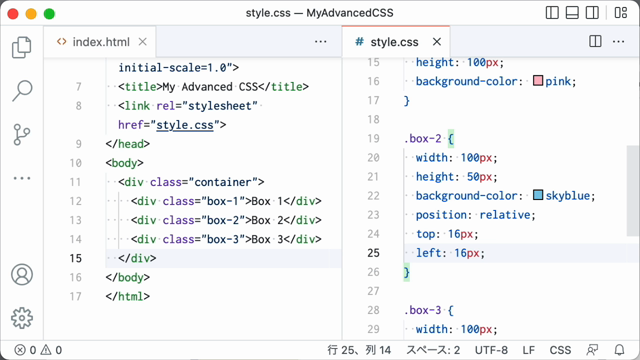Open more actions menu for style.css group
The width and height of the screenshot is (640, 360).
618,41
